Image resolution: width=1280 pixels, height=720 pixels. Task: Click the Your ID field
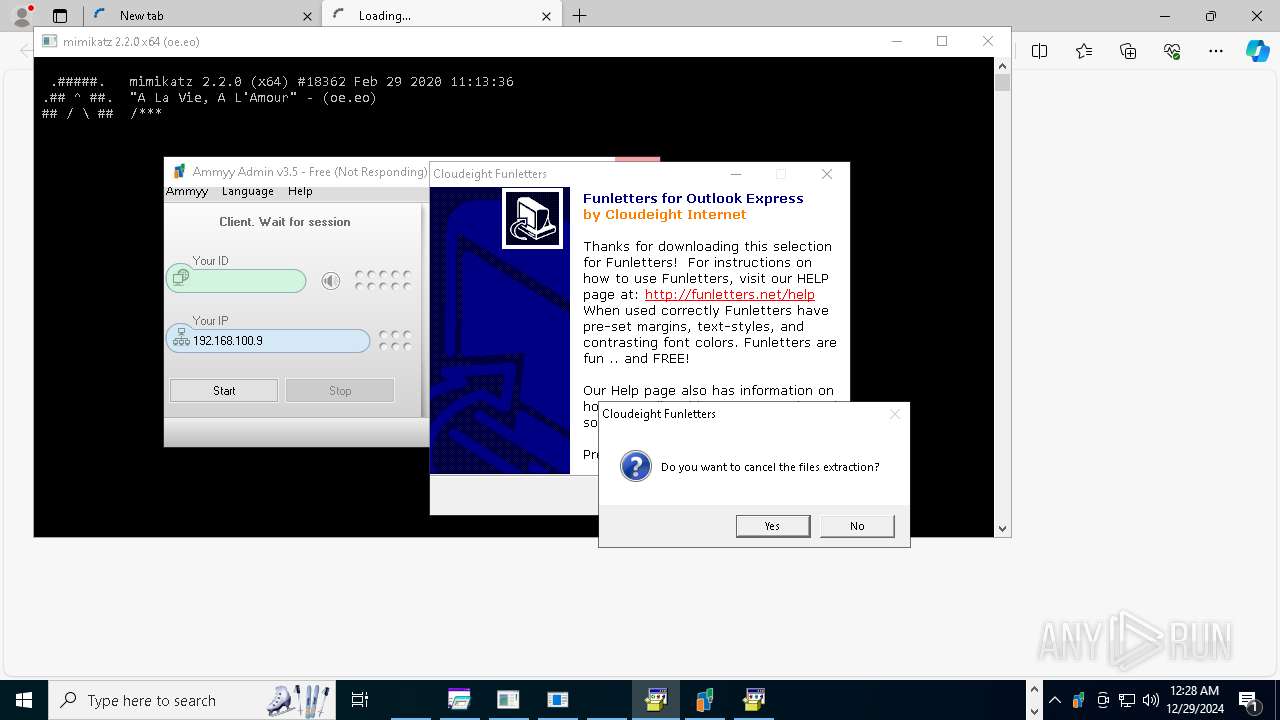pos(236,280)
